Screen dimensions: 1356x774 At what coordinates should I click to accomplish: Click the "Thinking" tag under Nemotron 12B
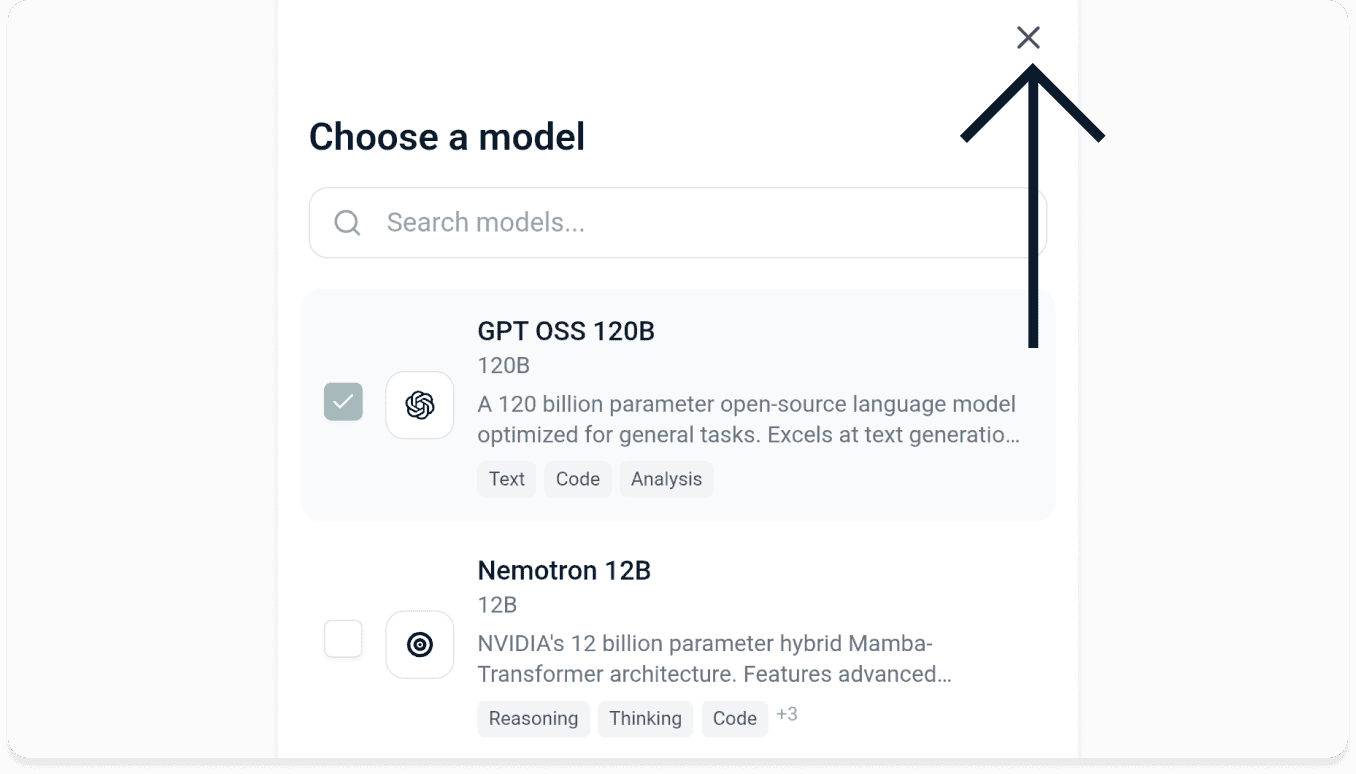click(x=645, y=718)
